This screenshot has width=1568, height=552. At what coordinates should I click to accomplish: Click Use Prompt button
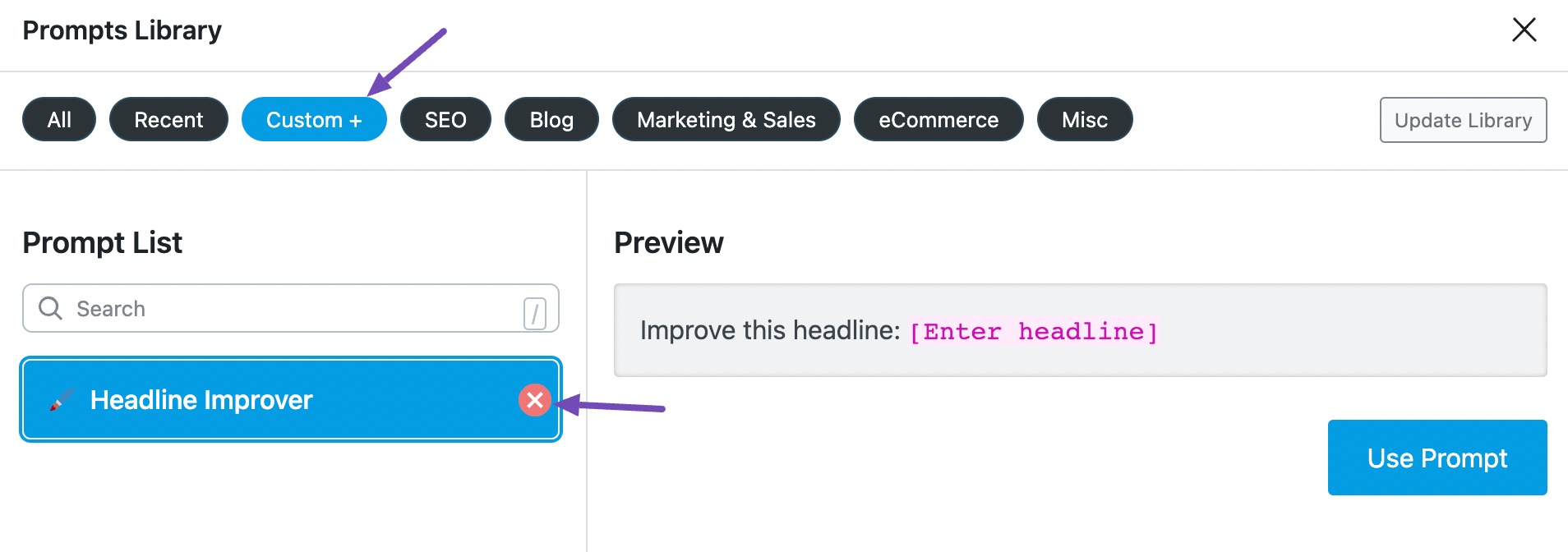pos(1437,458)
